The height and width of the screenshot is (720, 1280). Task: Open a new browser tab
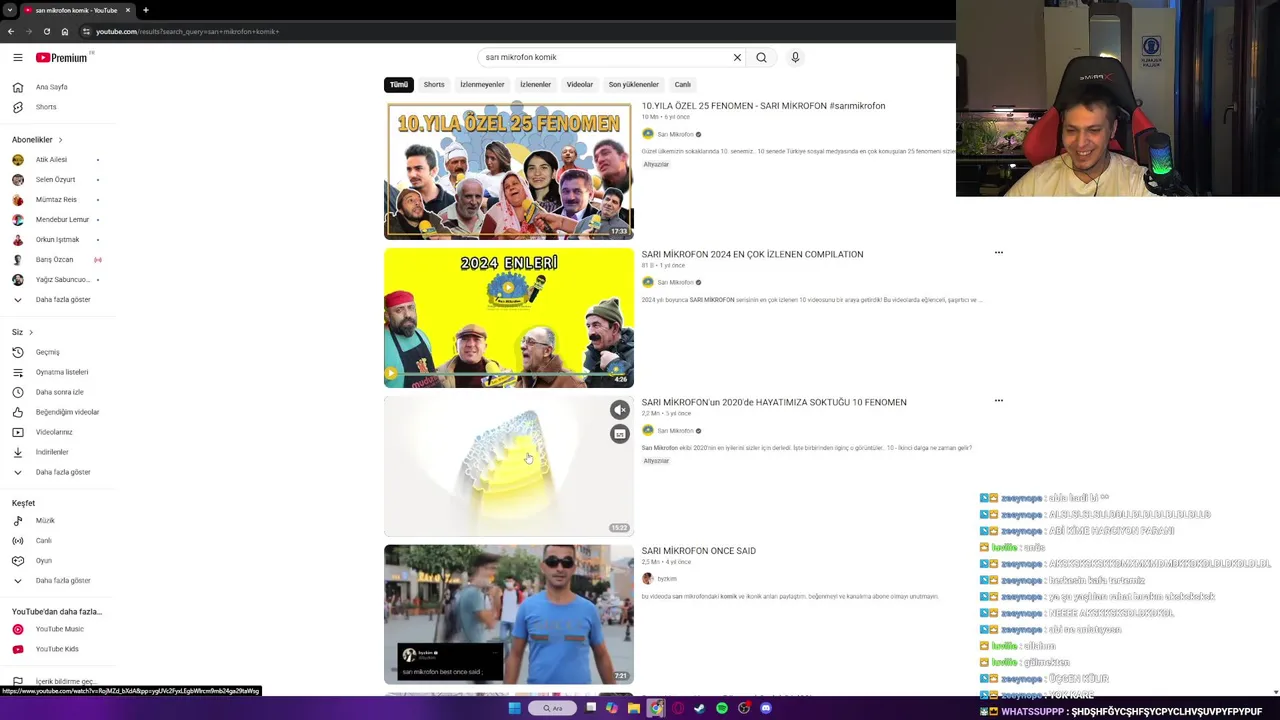(145, 10)
